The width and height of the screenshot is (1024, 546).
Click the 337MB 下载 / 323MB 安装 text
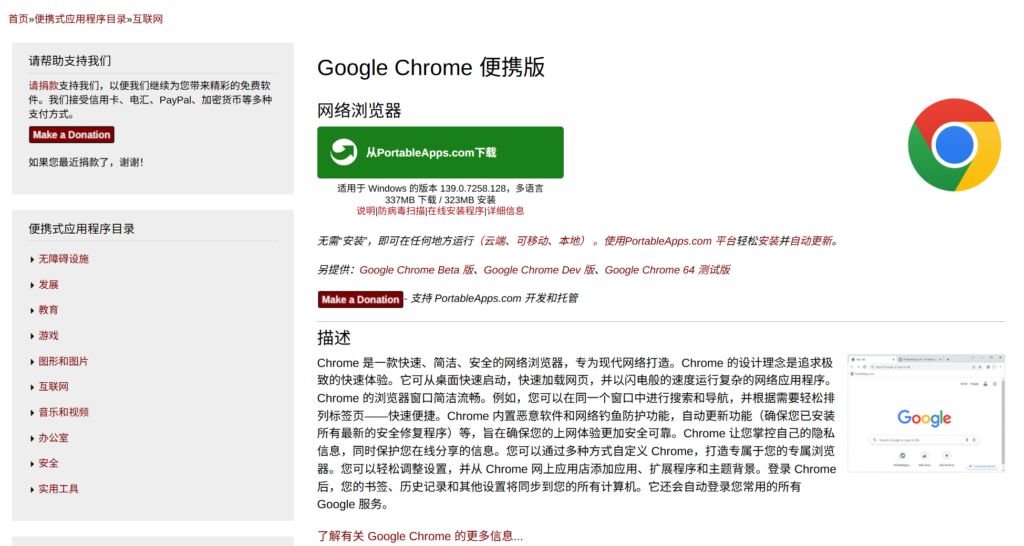(440, 199)
